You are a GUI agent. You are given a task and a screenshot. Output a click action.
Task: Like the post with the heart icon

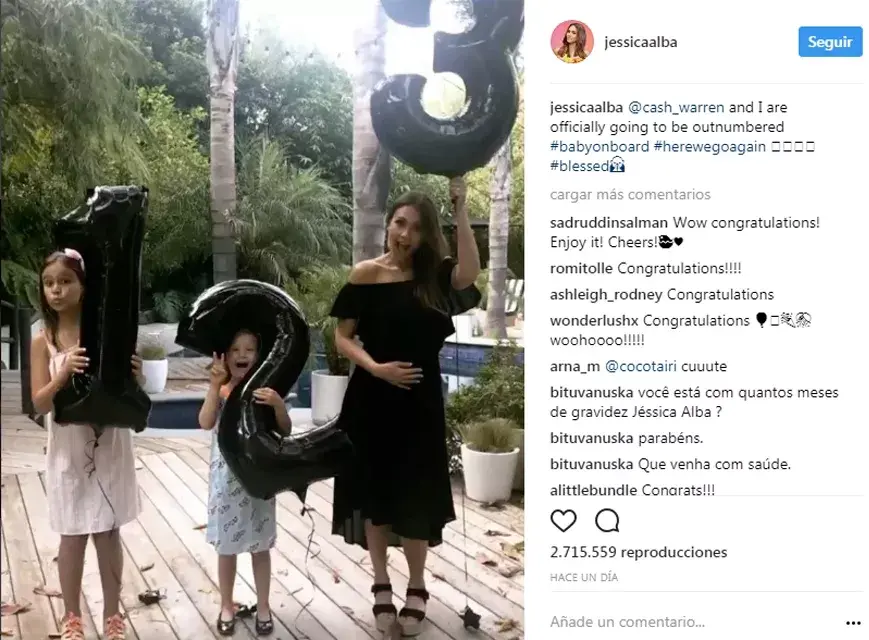coord(563,521)
